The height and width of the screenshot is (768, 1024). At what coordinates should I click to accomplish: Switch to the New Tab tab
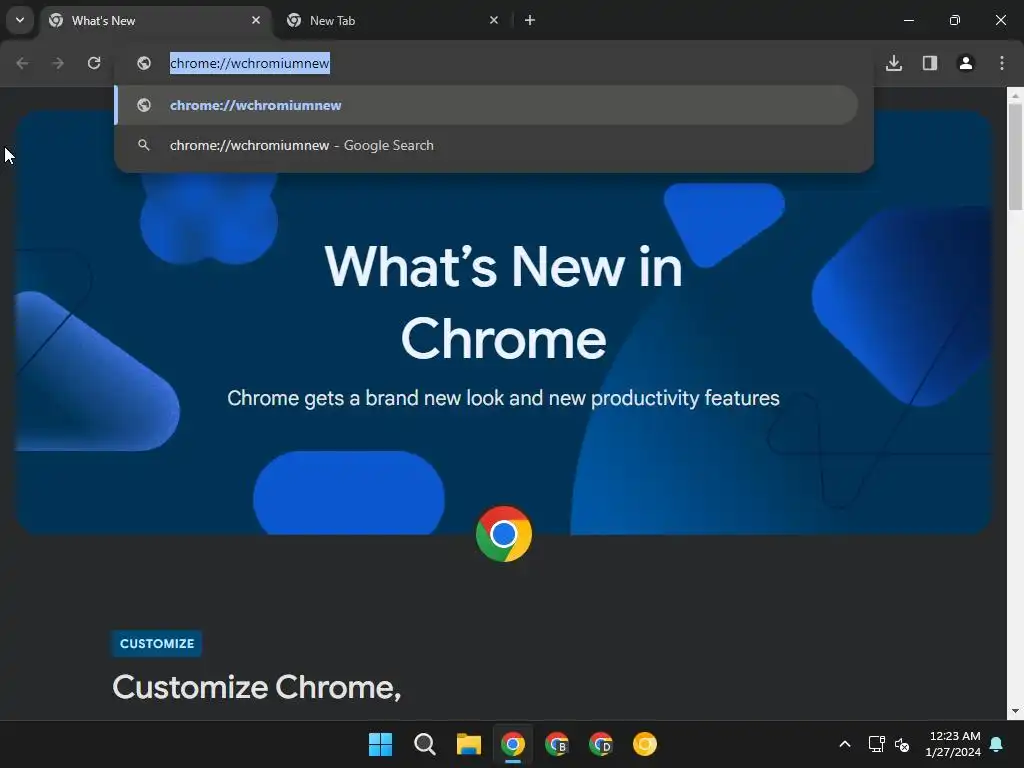tap(394, 21)
